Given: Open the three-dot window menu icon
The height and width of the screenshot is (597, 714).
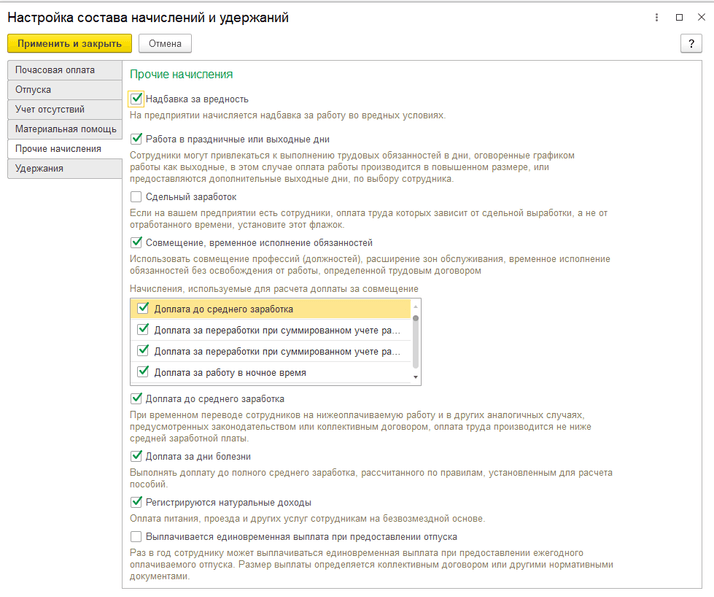Looking at the screenshot, I should (x=656, y=17).
